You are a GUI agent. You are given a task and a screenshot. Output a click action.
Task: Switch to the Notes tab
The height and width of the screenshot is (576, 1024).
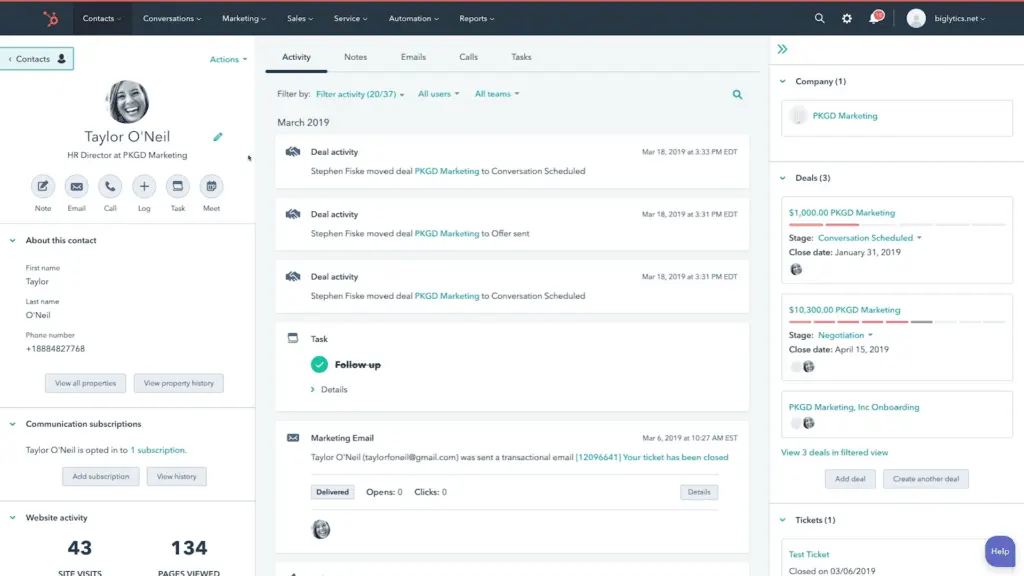(x=355, y=57)
